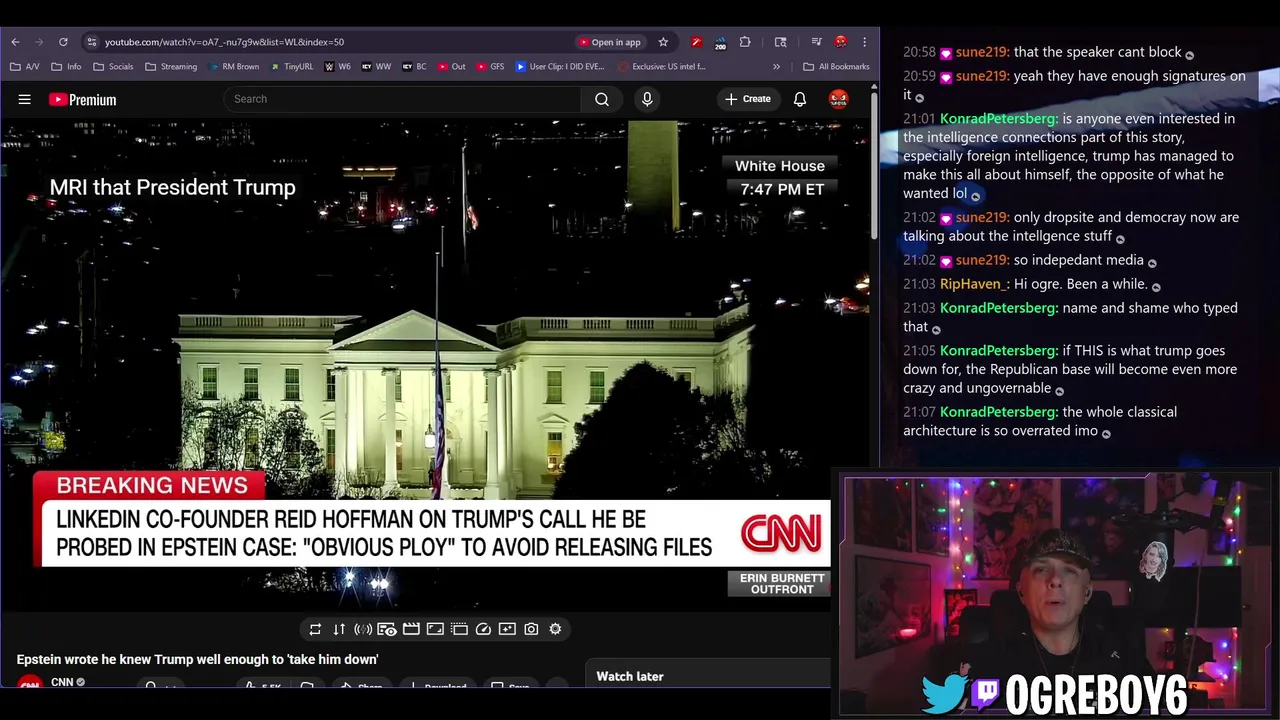Click the sparkle-frame icon in enhancer toolbar
This screenshot has width=1280, height=720.
[507, 629]
